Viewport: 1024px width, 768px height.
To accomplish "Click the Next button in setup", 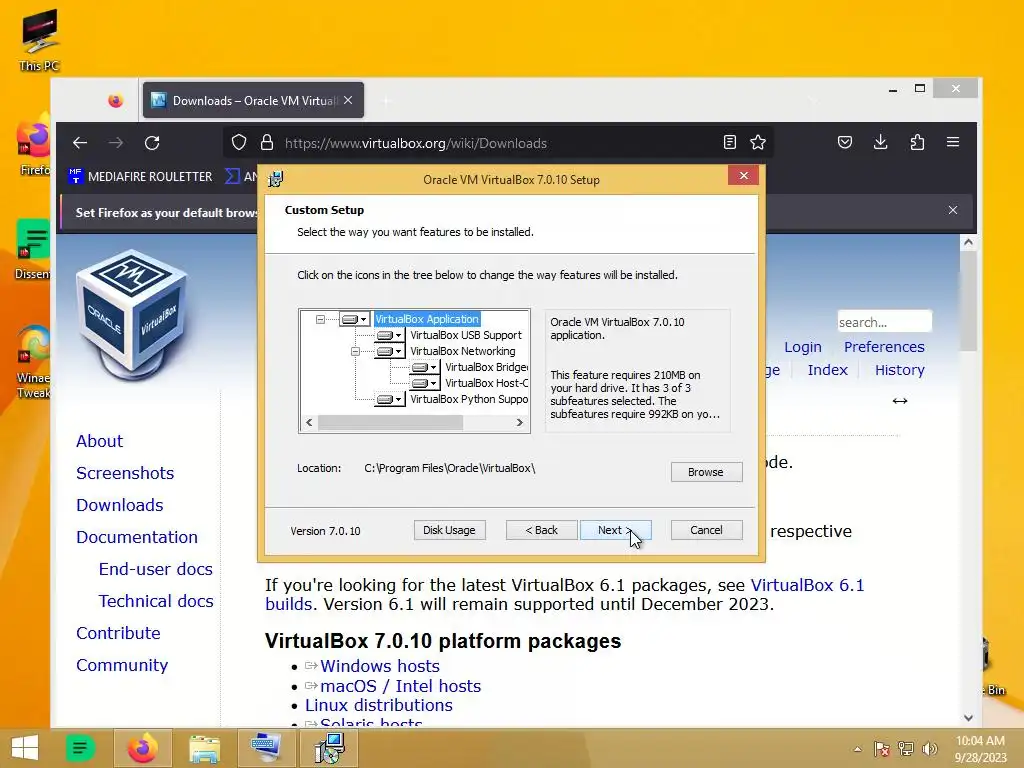I will tap(615, 530).
